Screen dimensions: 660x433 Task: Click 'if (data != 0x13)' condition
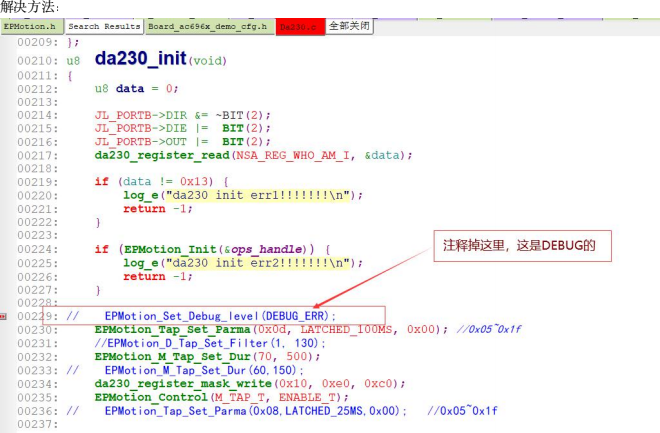pyautogui.click(x=162, y=182)
